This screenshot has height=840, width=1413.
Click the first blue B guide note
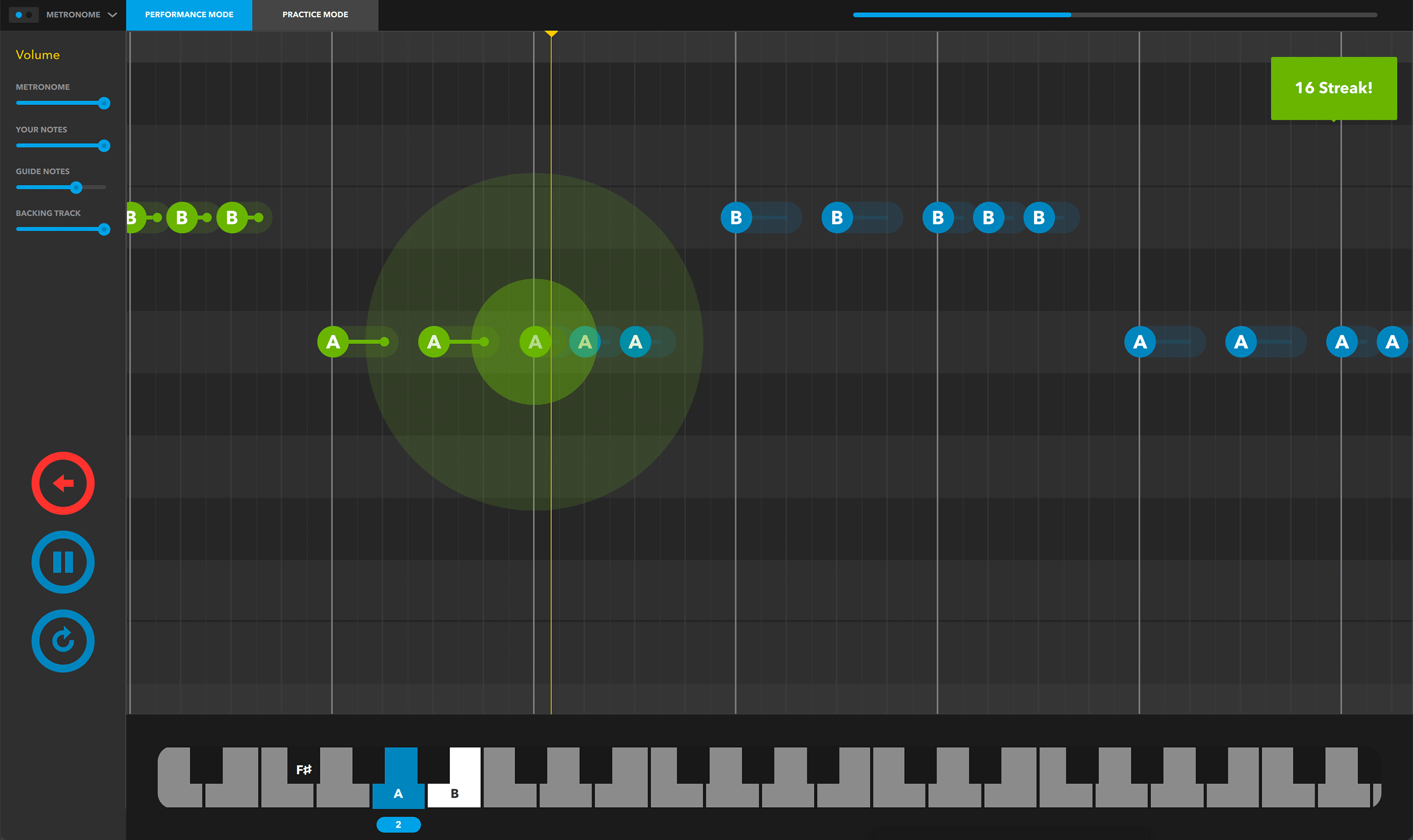coord(735,217)
